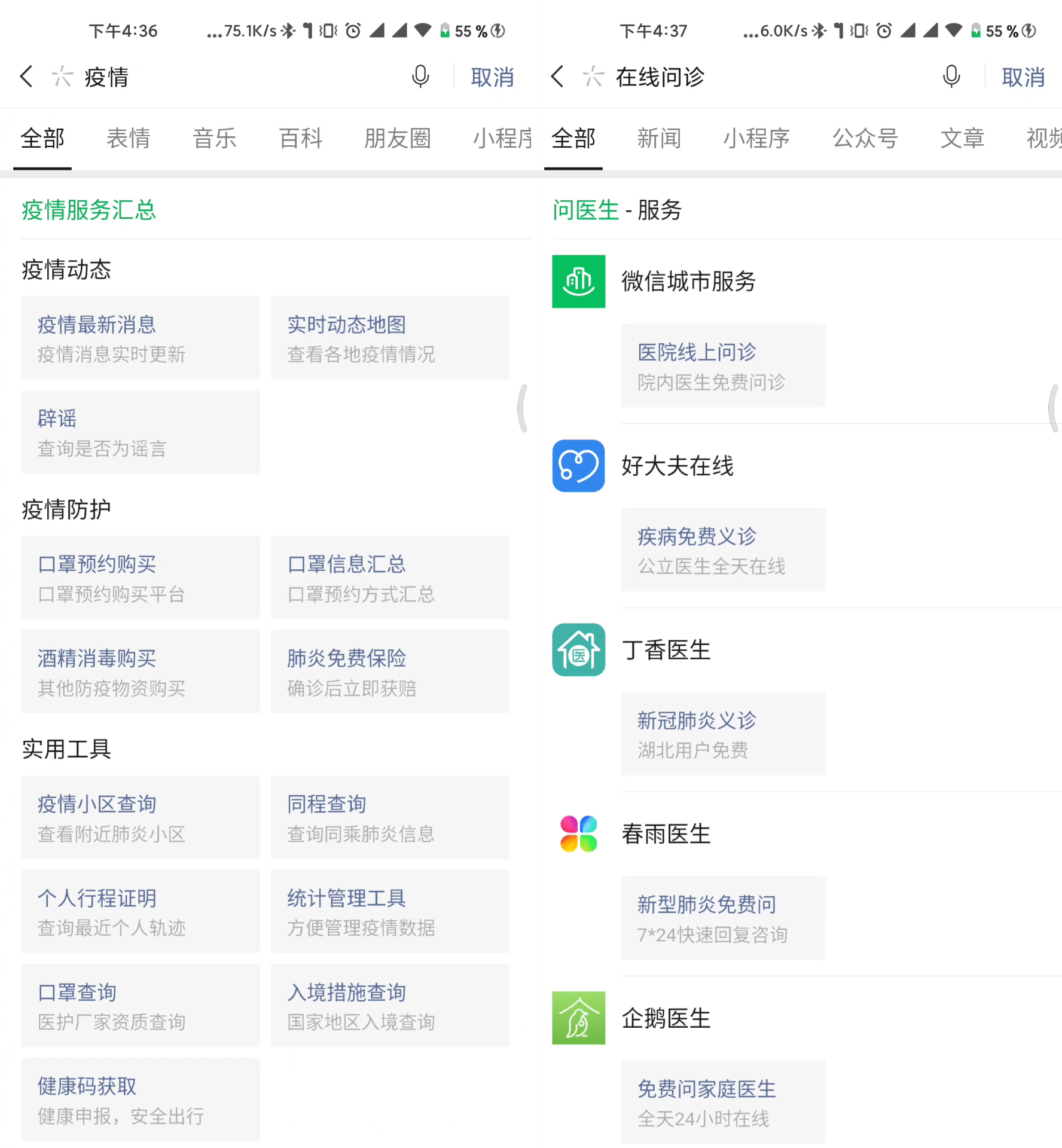Open the 丁香医生 house icon
Screen dimensions: 1062x1148
coord(578,650)
